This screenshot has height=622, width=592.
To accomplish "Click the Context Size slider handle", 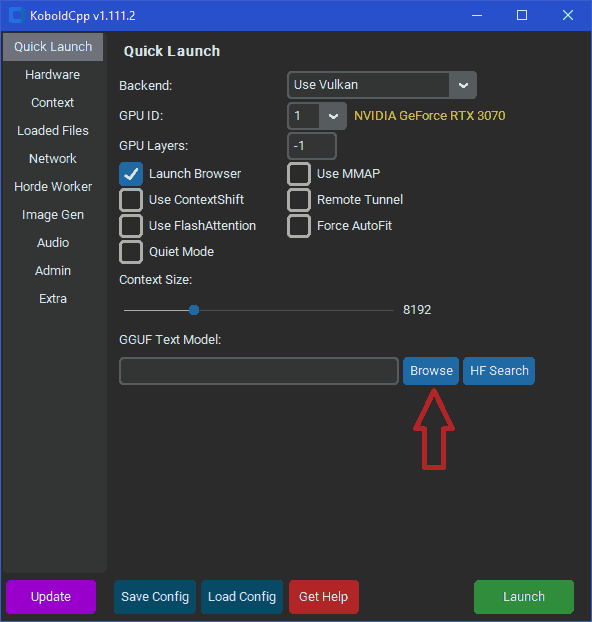I will [194, 310].
